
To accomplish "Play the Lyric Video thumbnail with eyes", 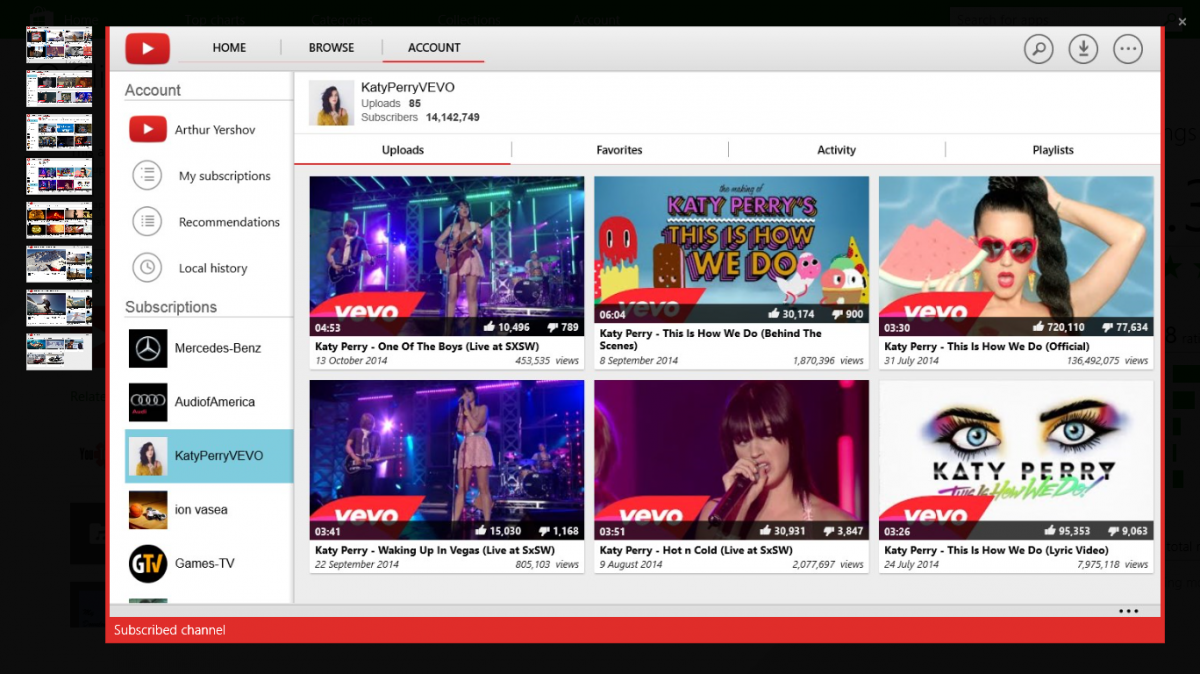I will tap(1016, 460).
